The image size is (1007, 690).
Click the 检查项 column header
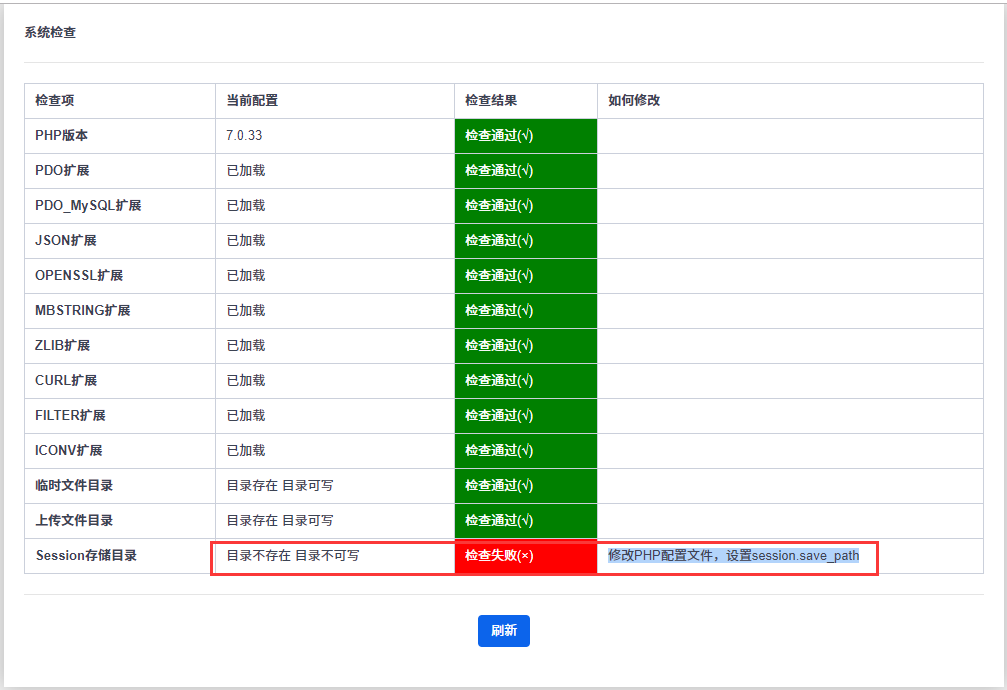click(55, 101)
